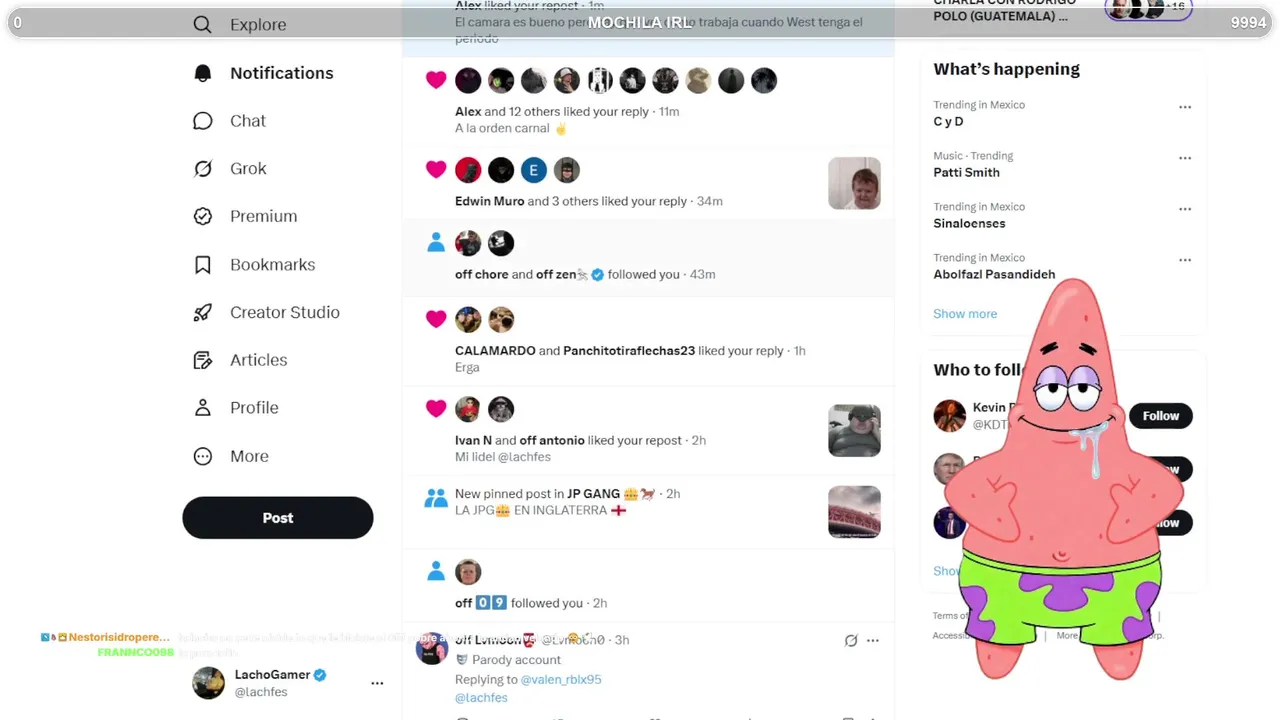Open the Articles icon in sidebar
Screen dimensions: 1280x720
203,360
